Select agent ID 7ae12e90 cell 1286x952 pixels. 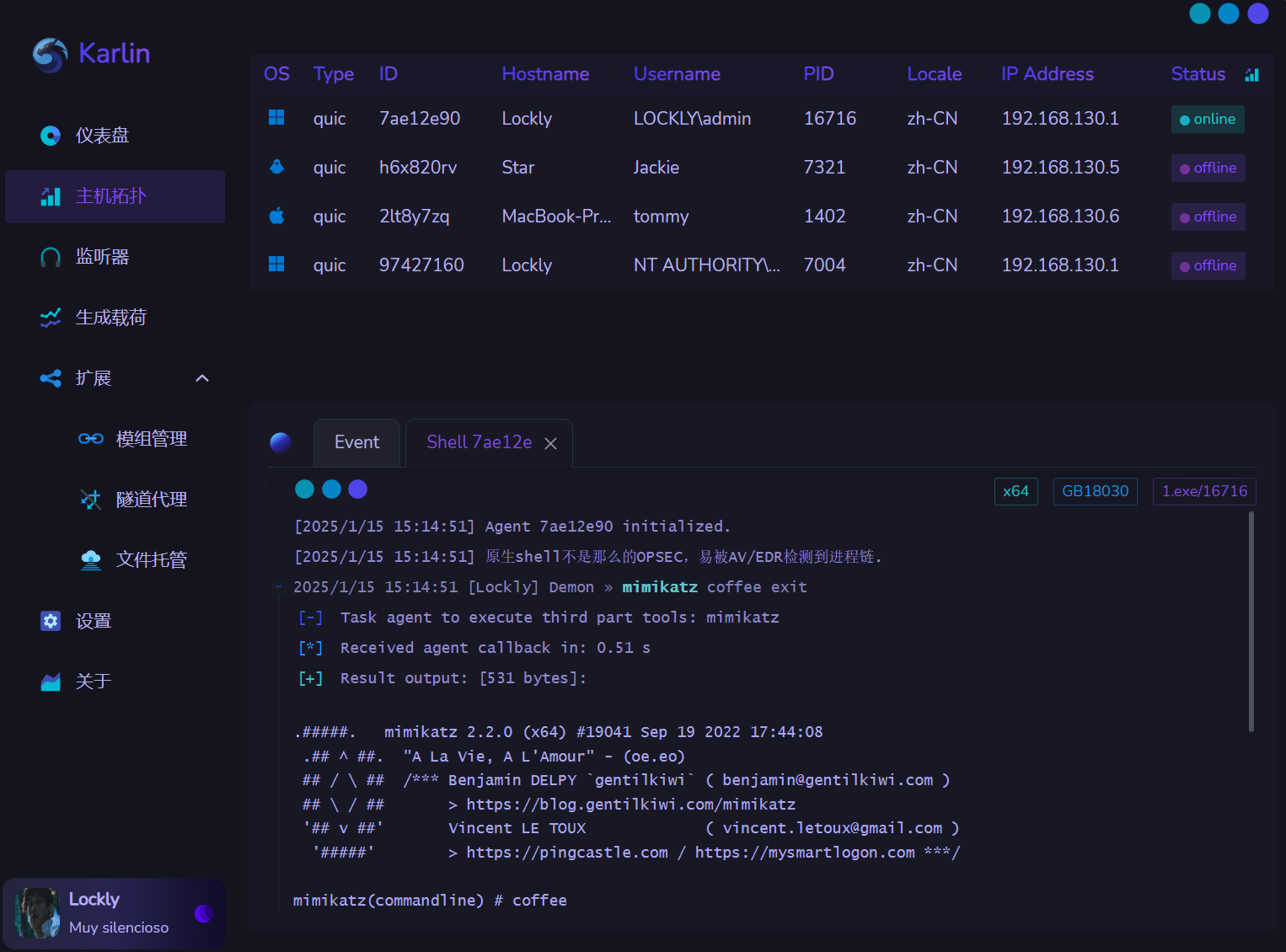click(420, 119)
